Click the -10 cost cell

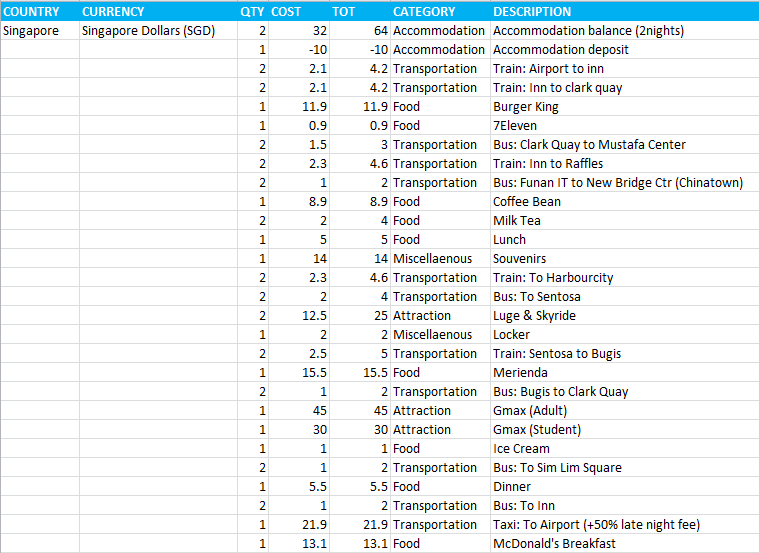click(299, 49)
